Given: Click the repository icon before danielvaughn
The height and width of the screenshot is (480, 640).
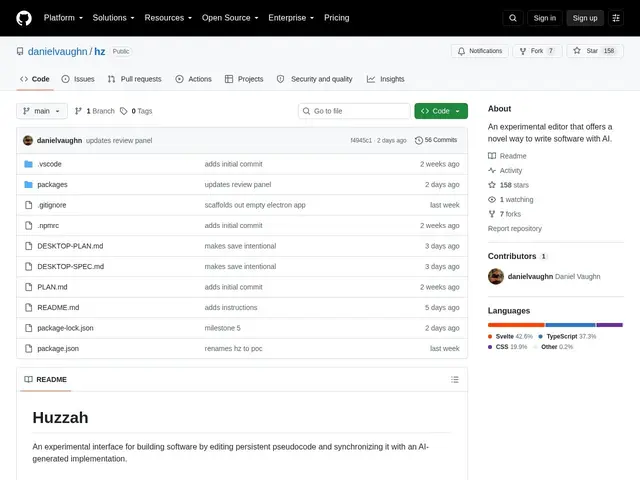Looking at the screenshot, I should coord(20,51).
